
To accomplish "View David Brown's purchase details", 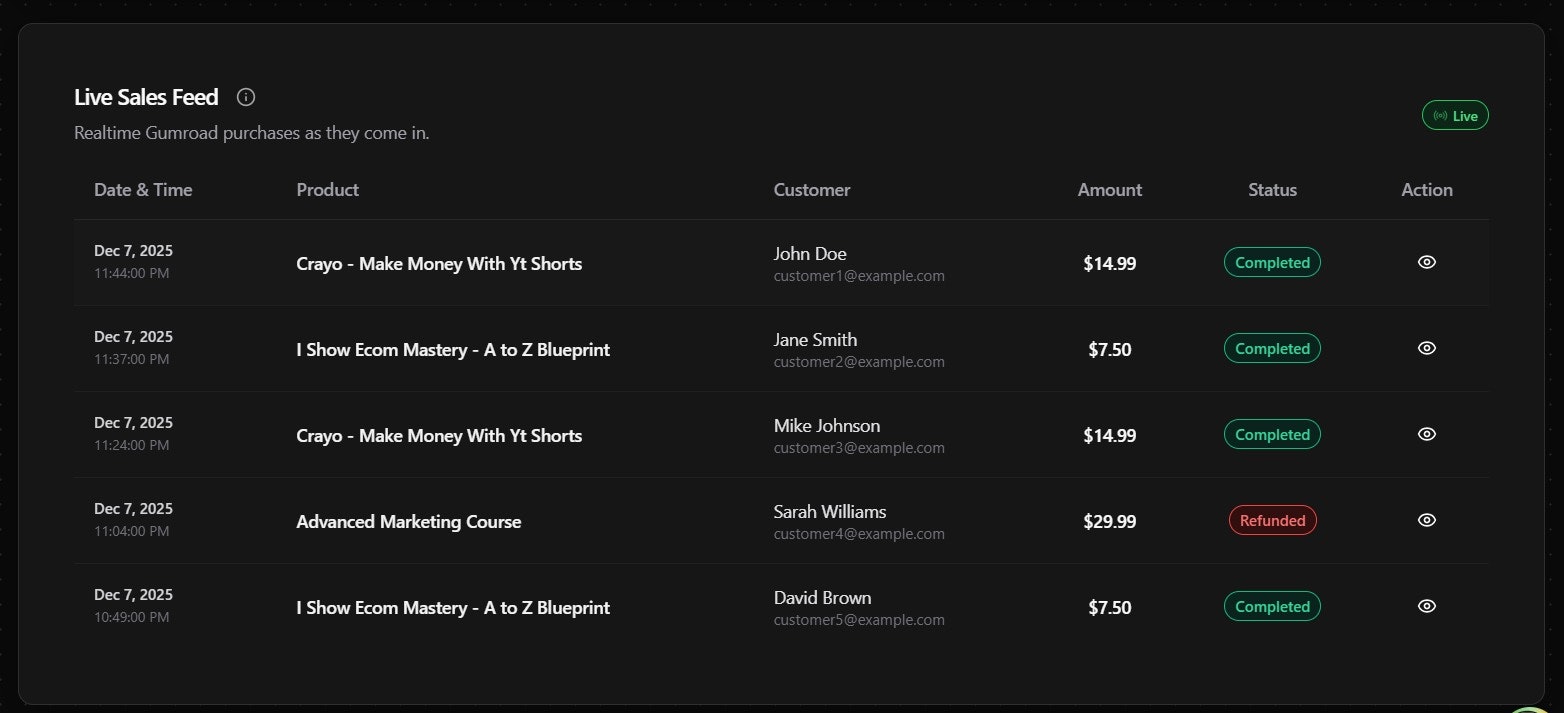I will click(x=1427, y=606).
